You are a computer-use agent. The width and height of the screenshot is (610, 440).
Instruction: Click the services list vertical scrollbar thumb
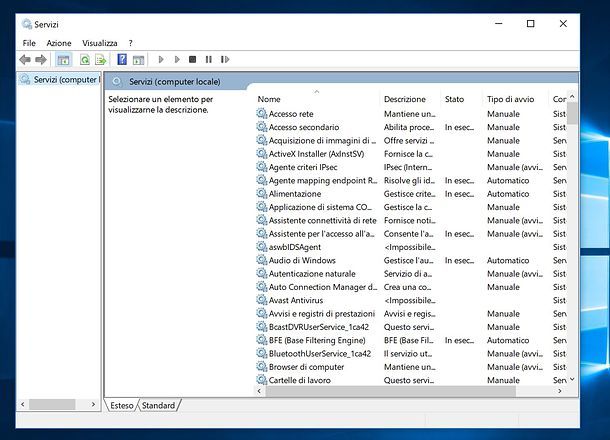[x=572, y=113]
